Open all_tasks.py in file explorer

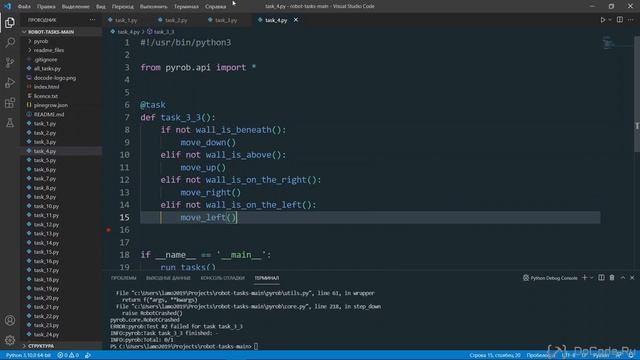47,69
